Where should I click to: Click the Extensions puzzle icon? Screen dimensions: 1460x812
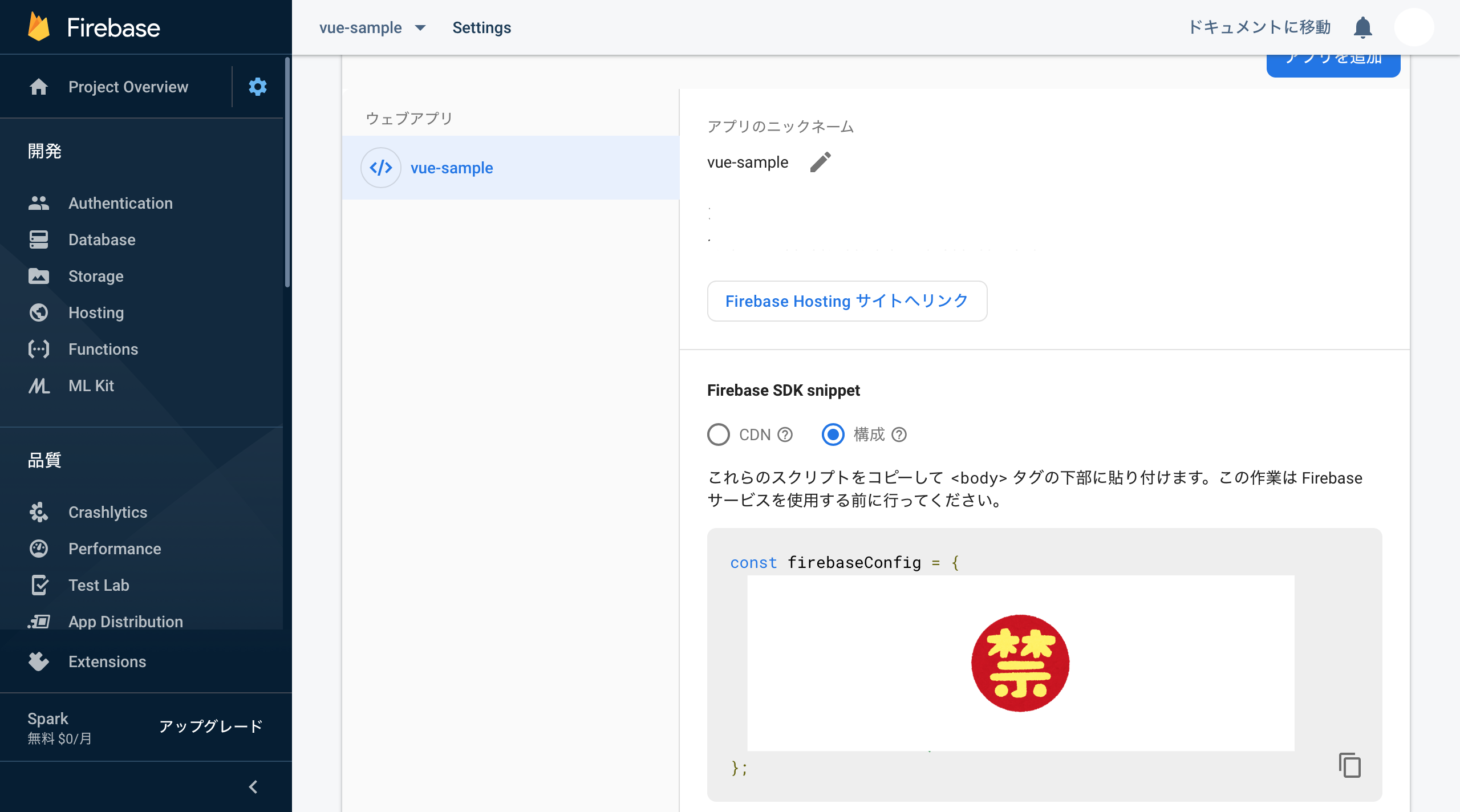click(x=39, y=661)
